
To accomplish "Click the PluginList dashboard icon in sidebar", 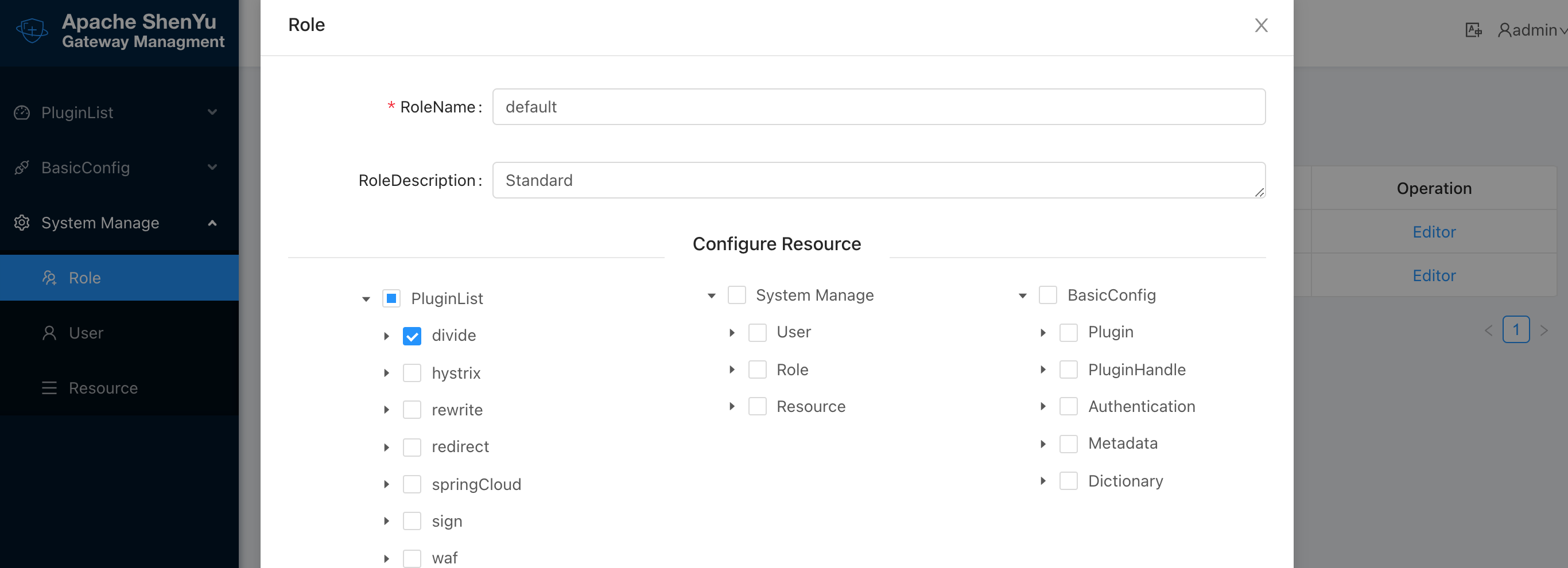I will click(x=22, y=112).
